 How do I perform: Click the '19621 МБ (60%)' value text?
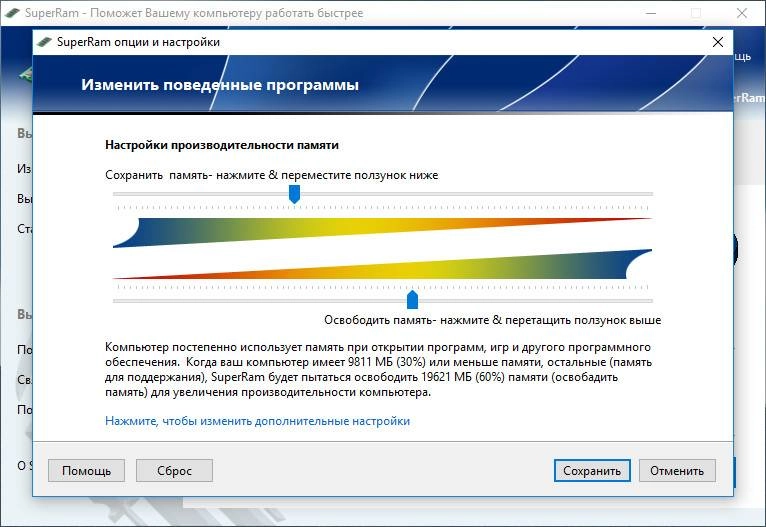point(463,377)
